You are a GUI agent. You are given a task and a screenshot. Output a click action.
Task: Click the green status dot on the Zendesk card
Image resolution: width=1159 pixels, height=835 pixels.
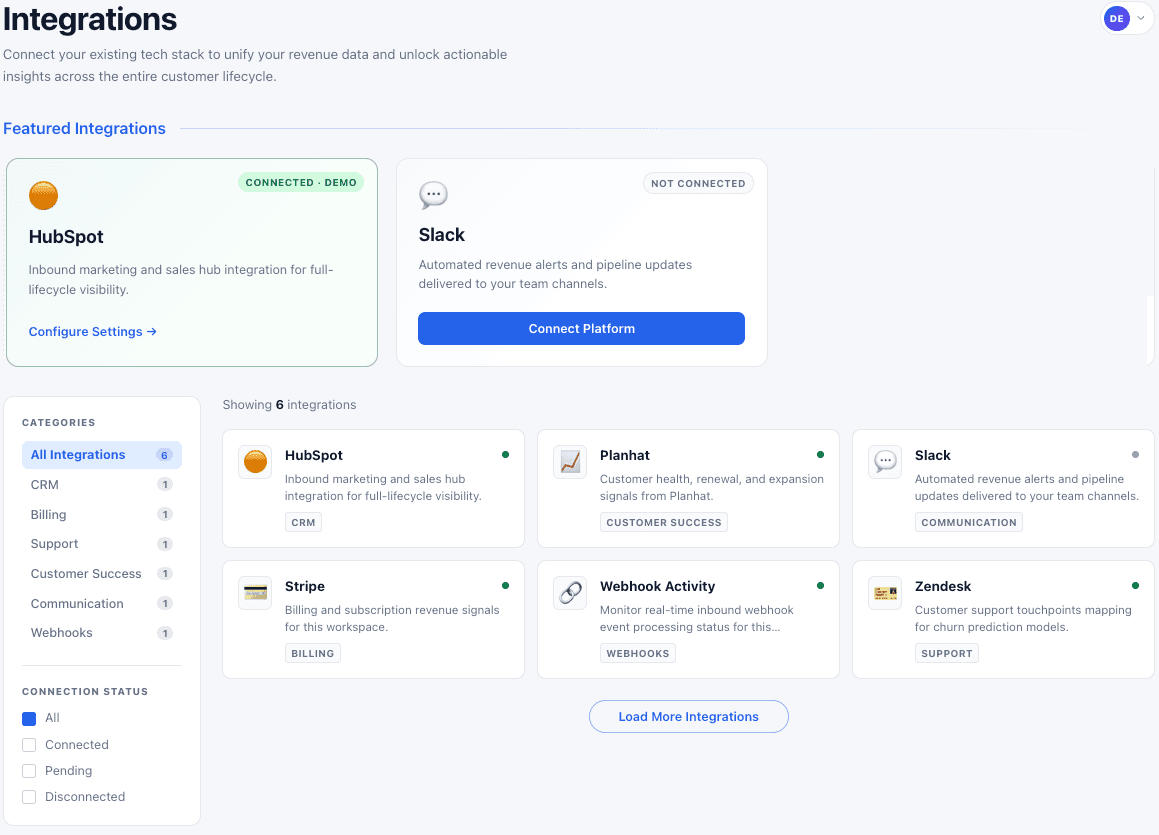click(x=1135, y=585)
